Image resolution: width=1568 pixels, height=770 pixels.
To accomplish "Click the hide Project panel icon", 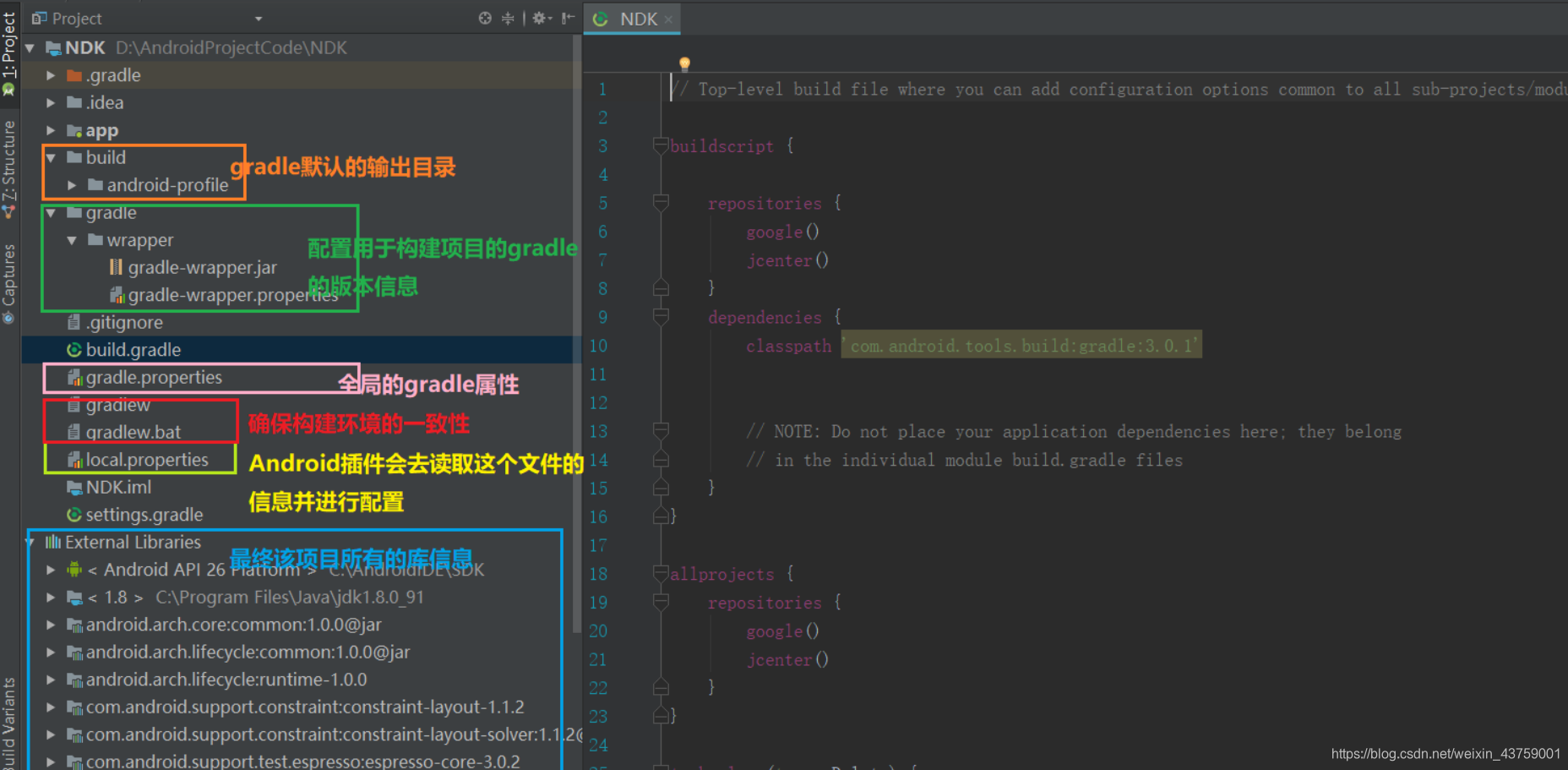I will click(x=569, y=18).
